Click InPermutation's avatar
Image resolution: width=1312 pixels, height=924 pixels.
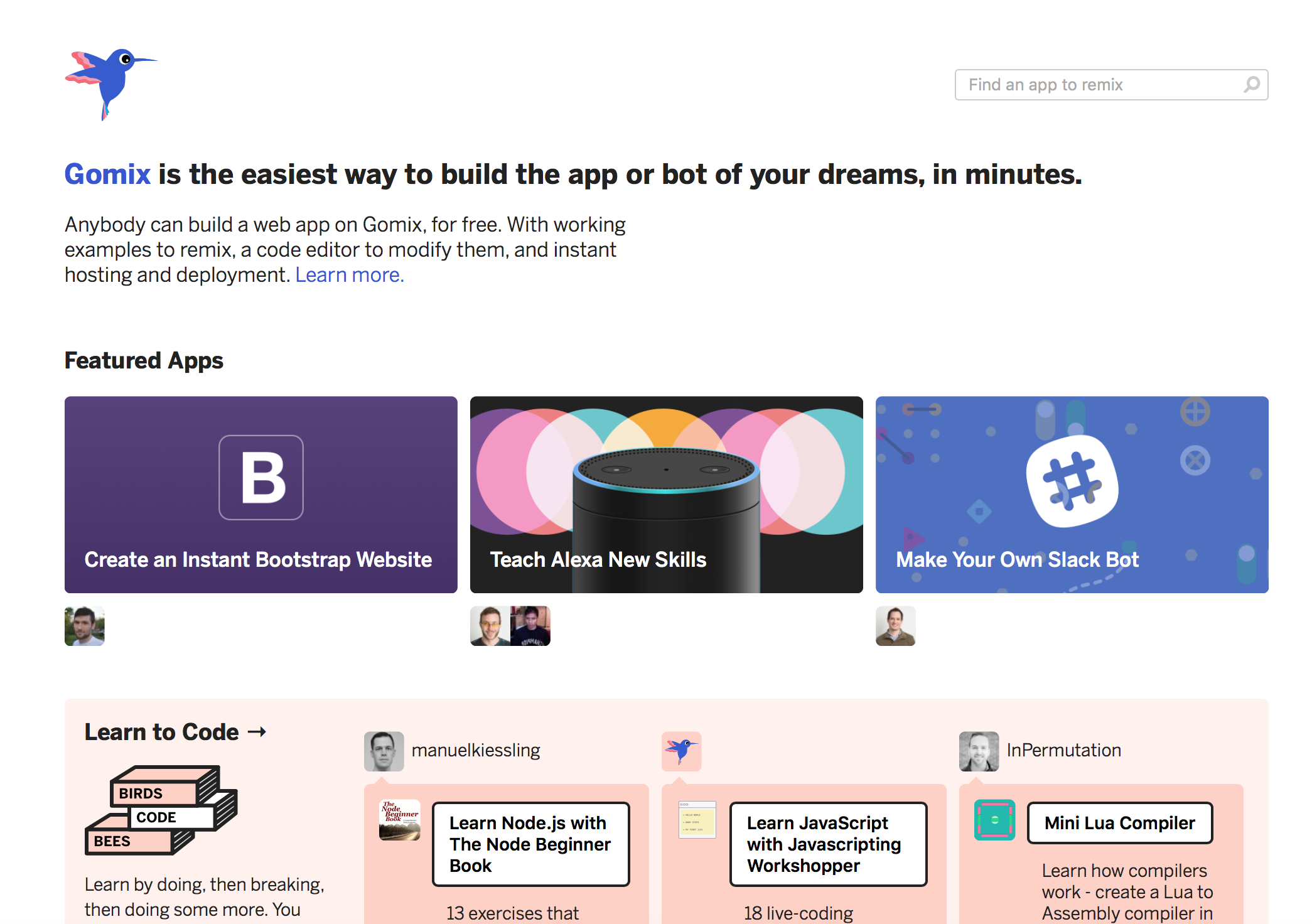pos(978,751)
